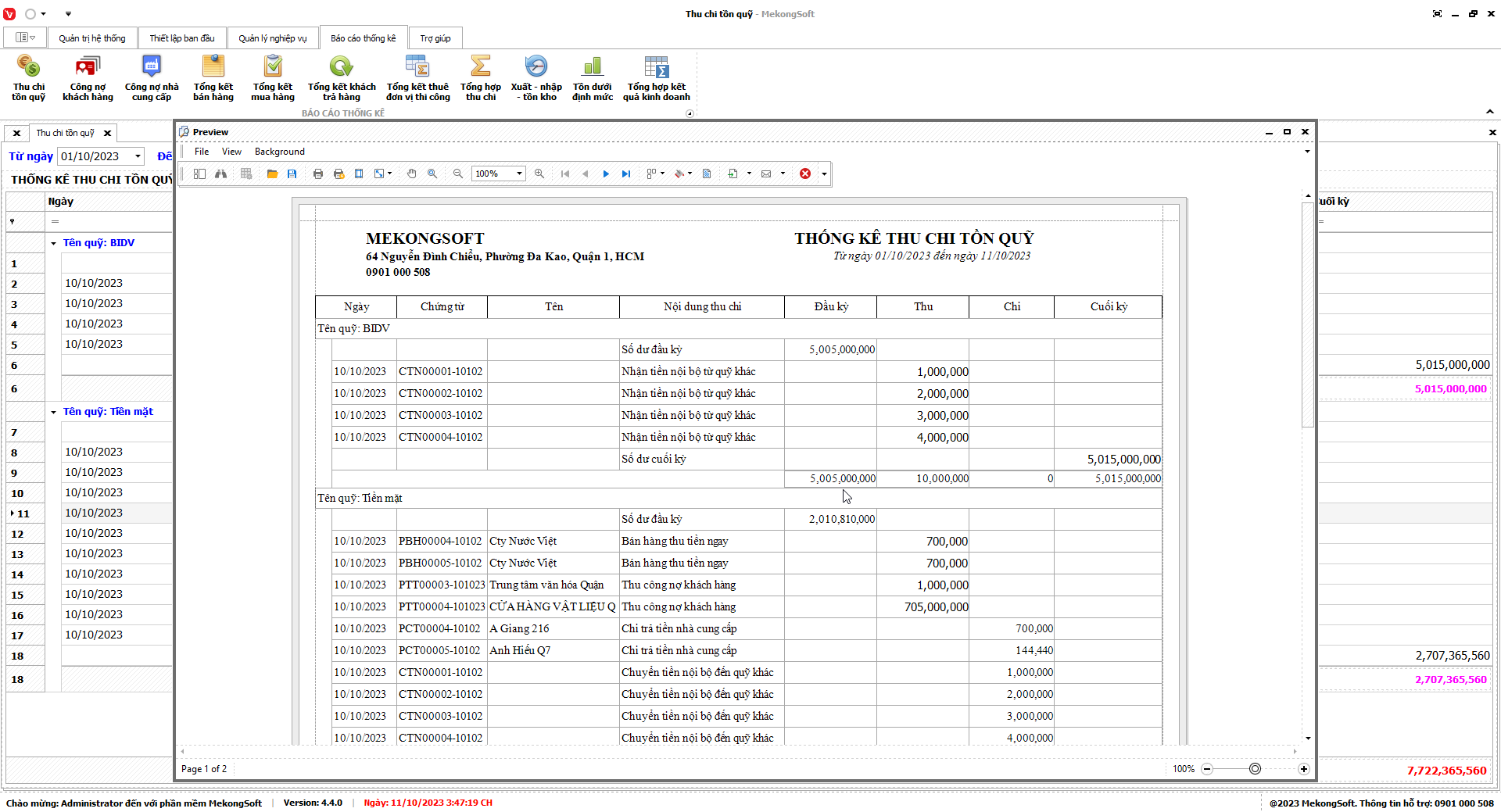Screen dimensions: 1501x812
Task: Click the binoculars Find icon
Action: click(x=221, y=174)
